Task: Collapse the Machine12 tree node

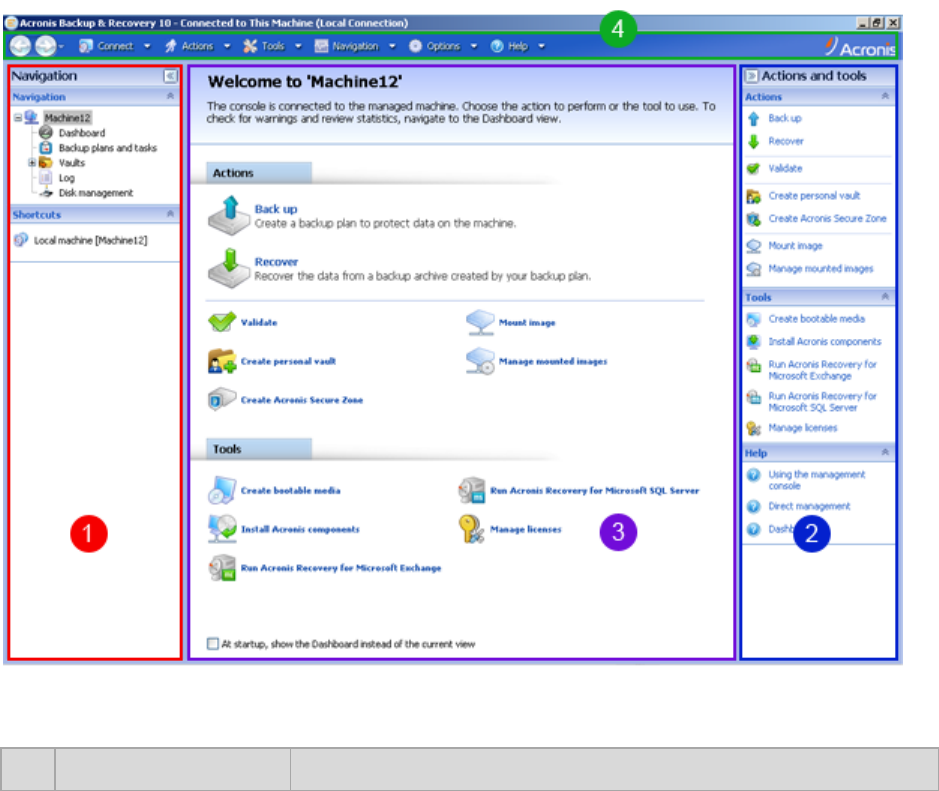Action: point(18,118)
